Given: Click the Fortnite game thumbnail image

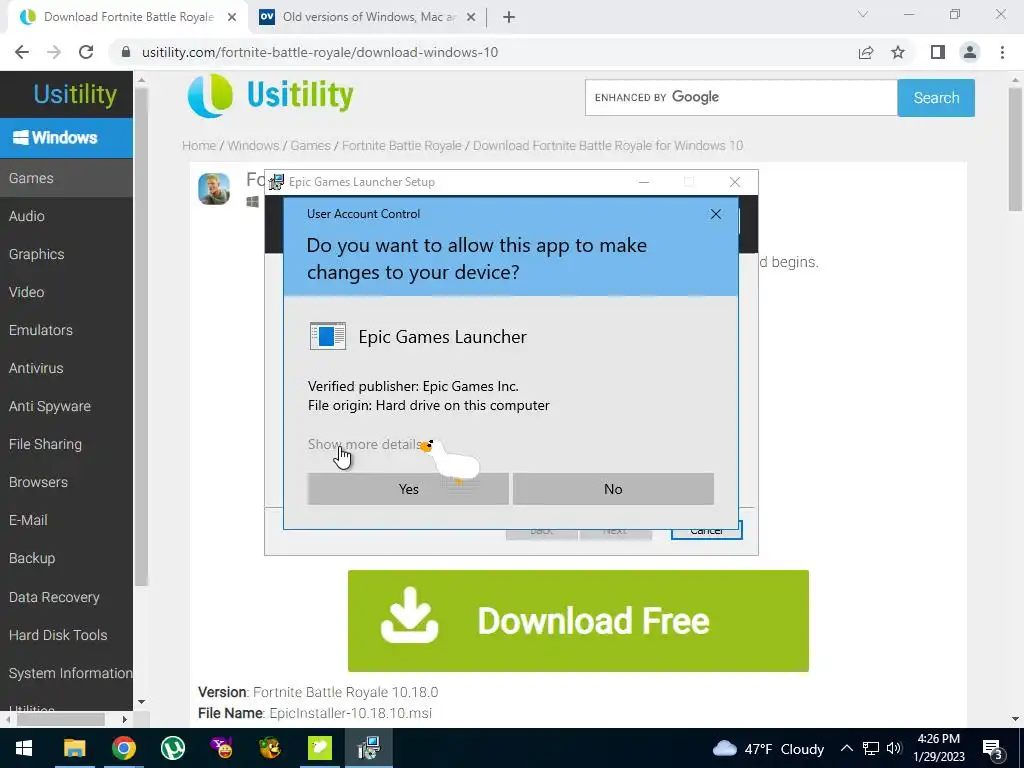Looking at the screenshot, I should (x=214, y=189).
